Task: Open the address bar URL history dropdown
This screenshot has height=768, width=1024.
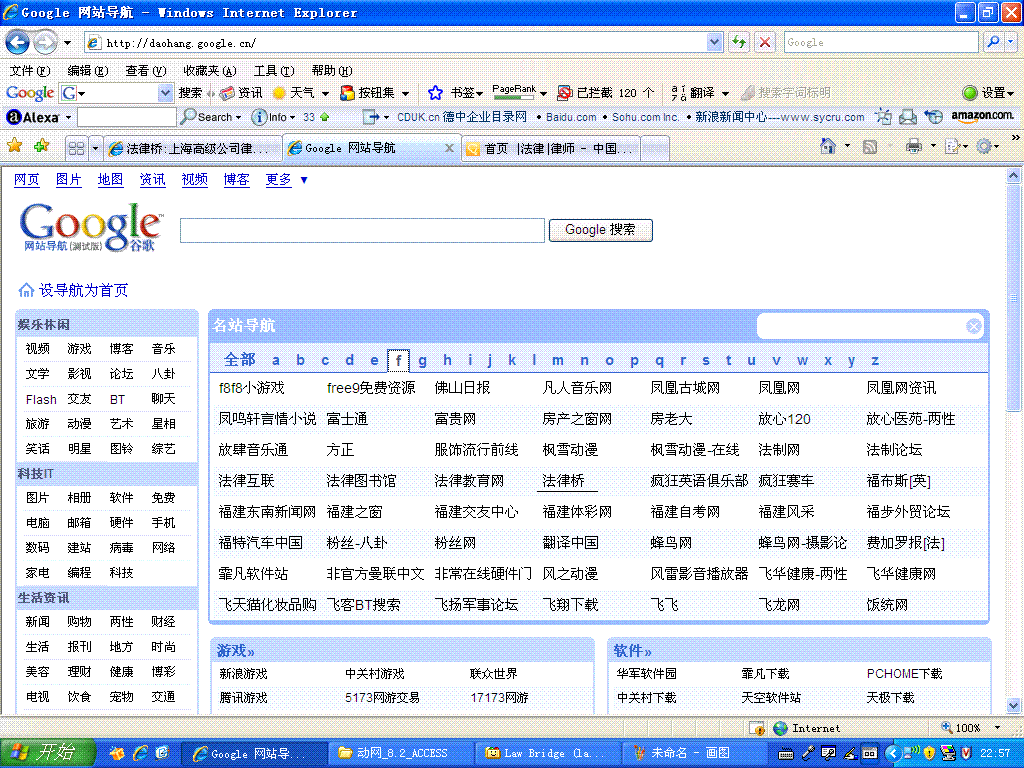Action: coord(714,43)
